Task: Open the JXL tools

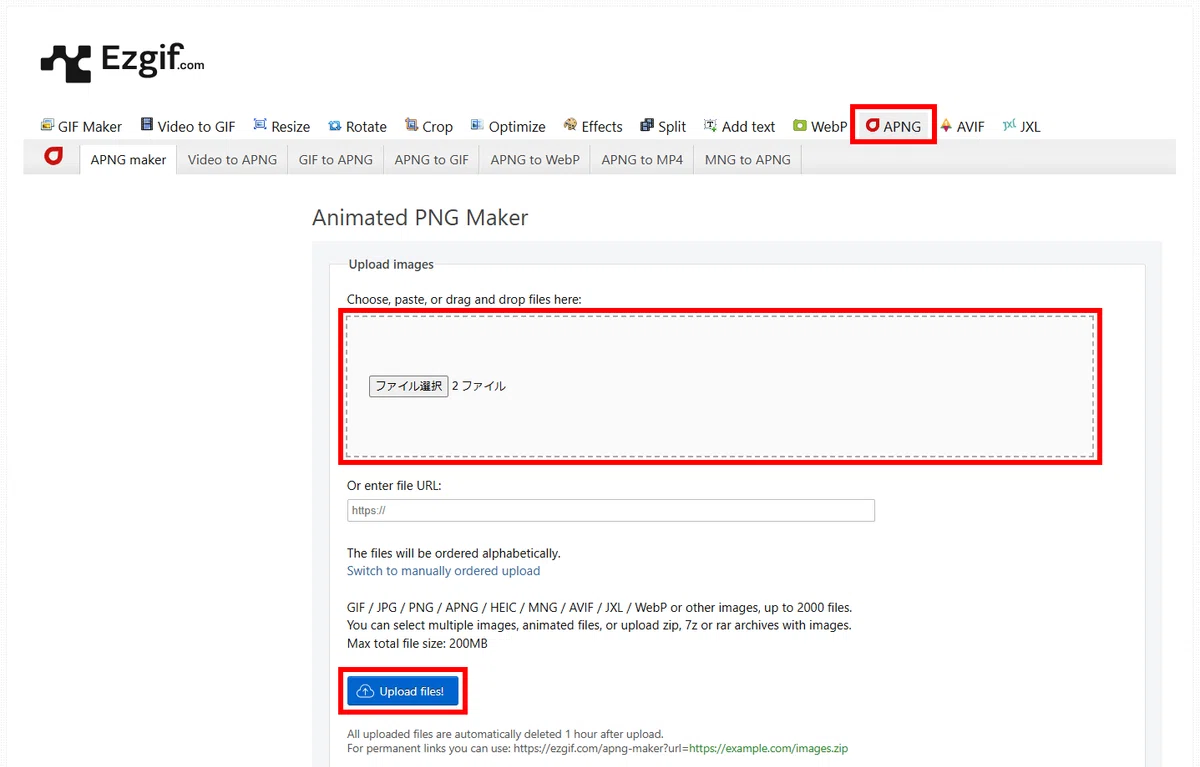Action: click(1021, 126)
